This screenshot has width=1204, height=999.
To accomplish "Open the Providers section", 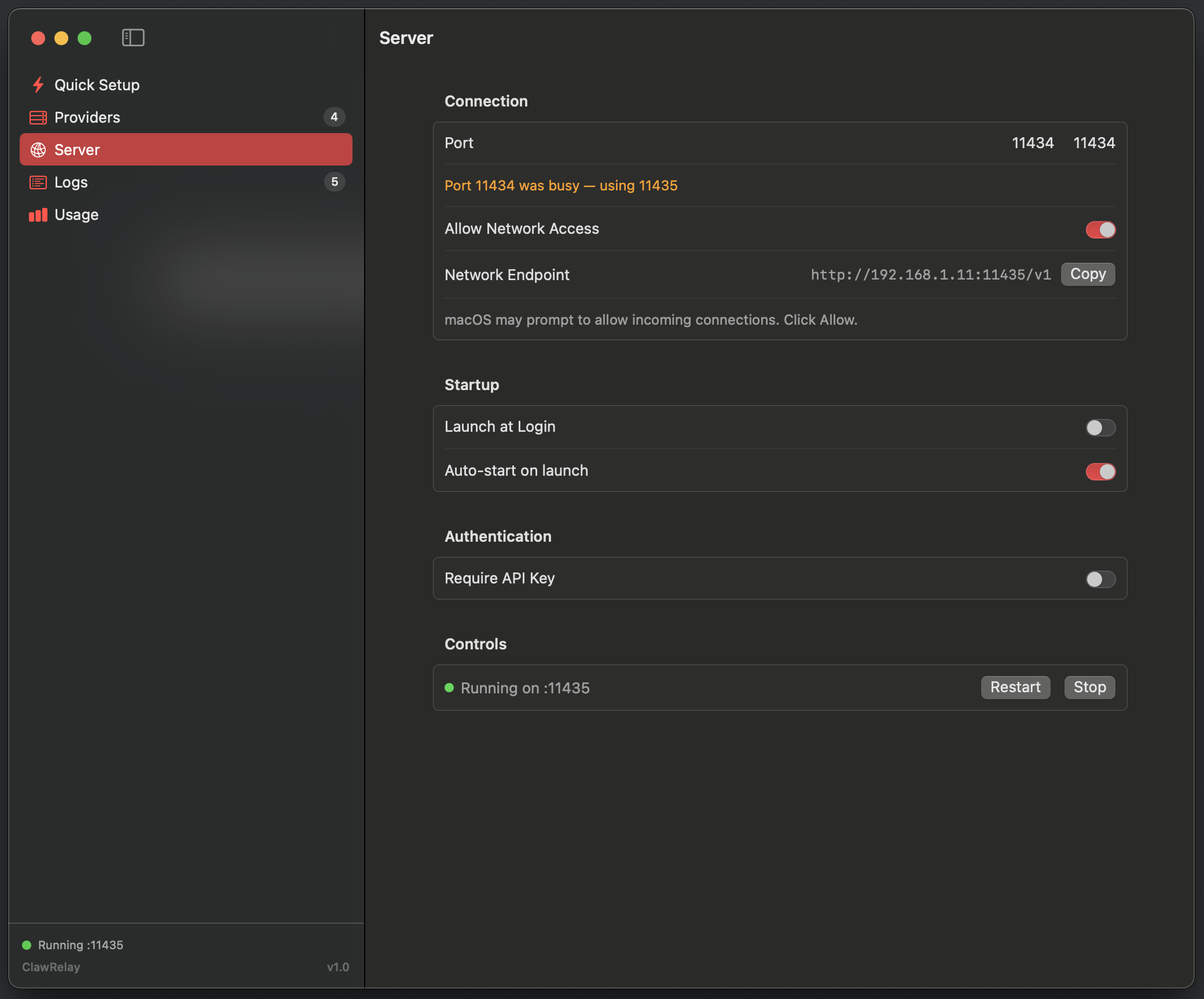I will pyautogui.click(x=186, y=117).
